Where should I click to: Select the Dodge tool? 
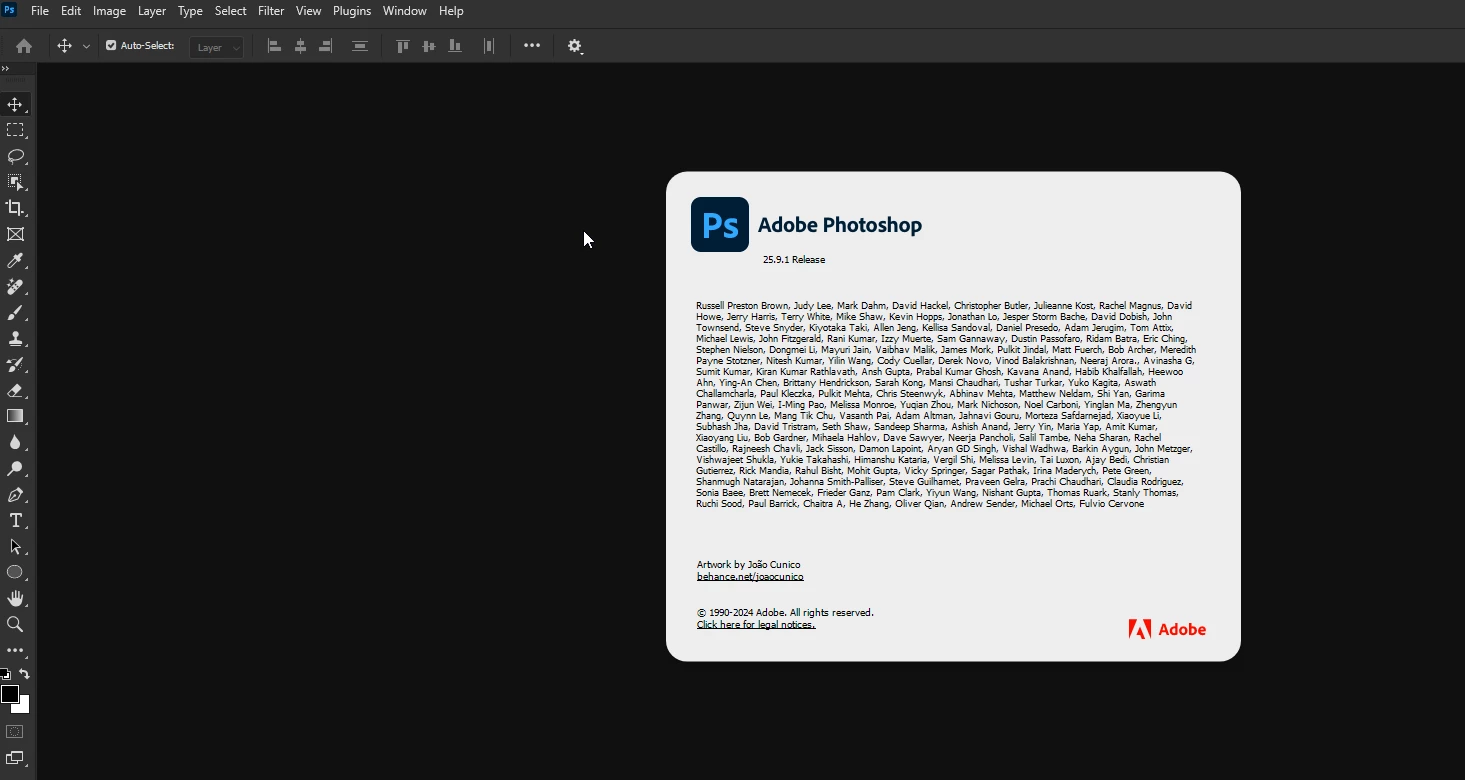pyautogui.click(x=15, y=469)
